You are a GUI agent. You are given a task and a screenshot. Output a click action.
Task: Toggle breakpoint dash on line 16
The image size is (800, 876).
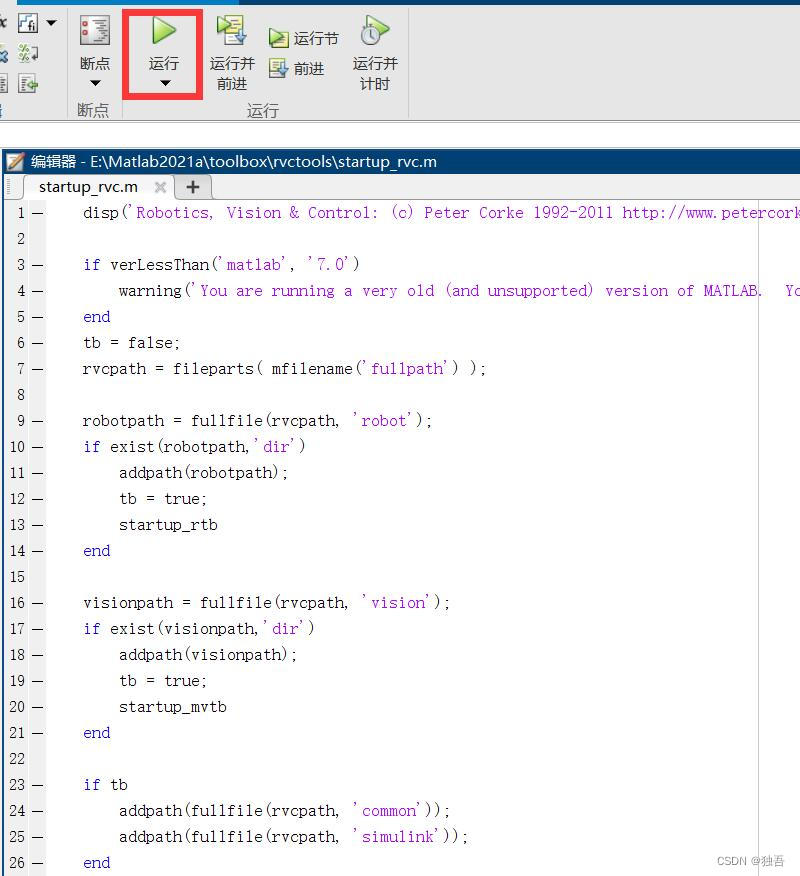37,603
